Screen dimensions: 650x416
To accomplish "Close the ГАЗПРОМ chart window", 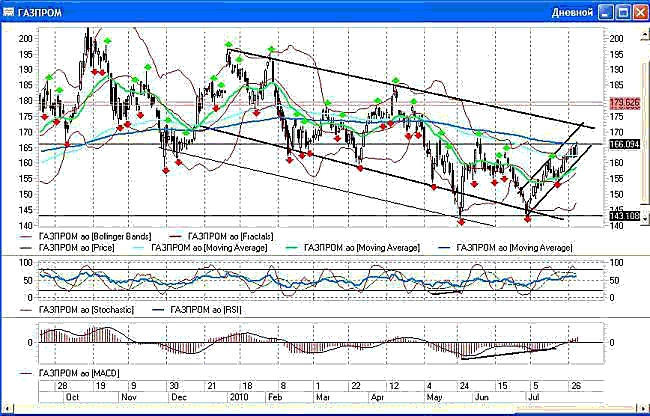I will 640,12.
